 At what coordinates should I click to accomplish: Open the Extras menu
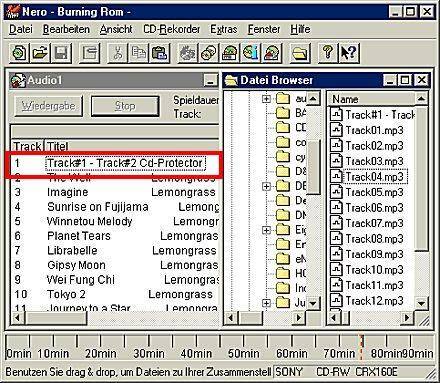[224, 29]
